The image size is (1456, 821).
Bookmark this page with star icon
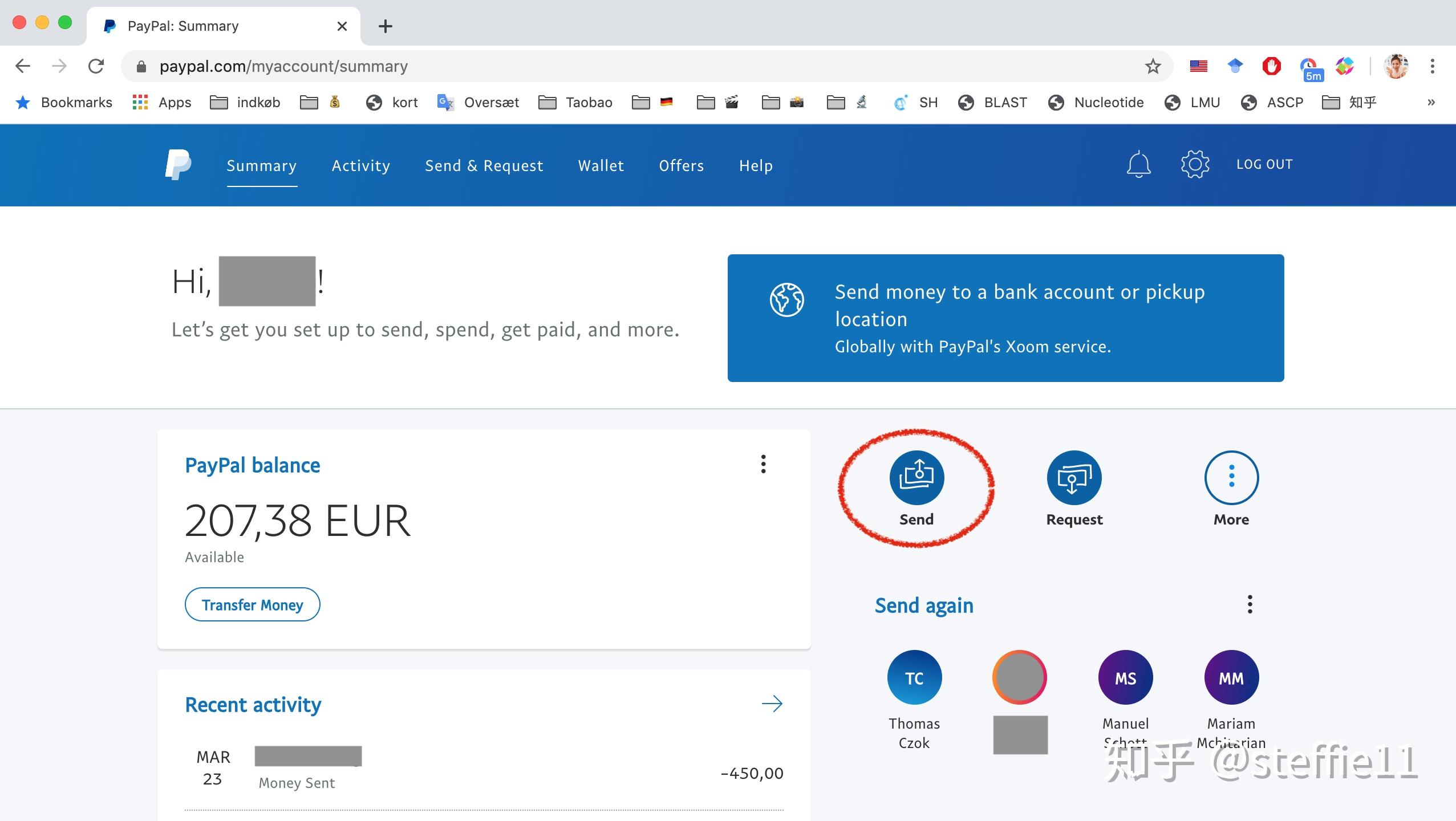[x=1153, y=67]
